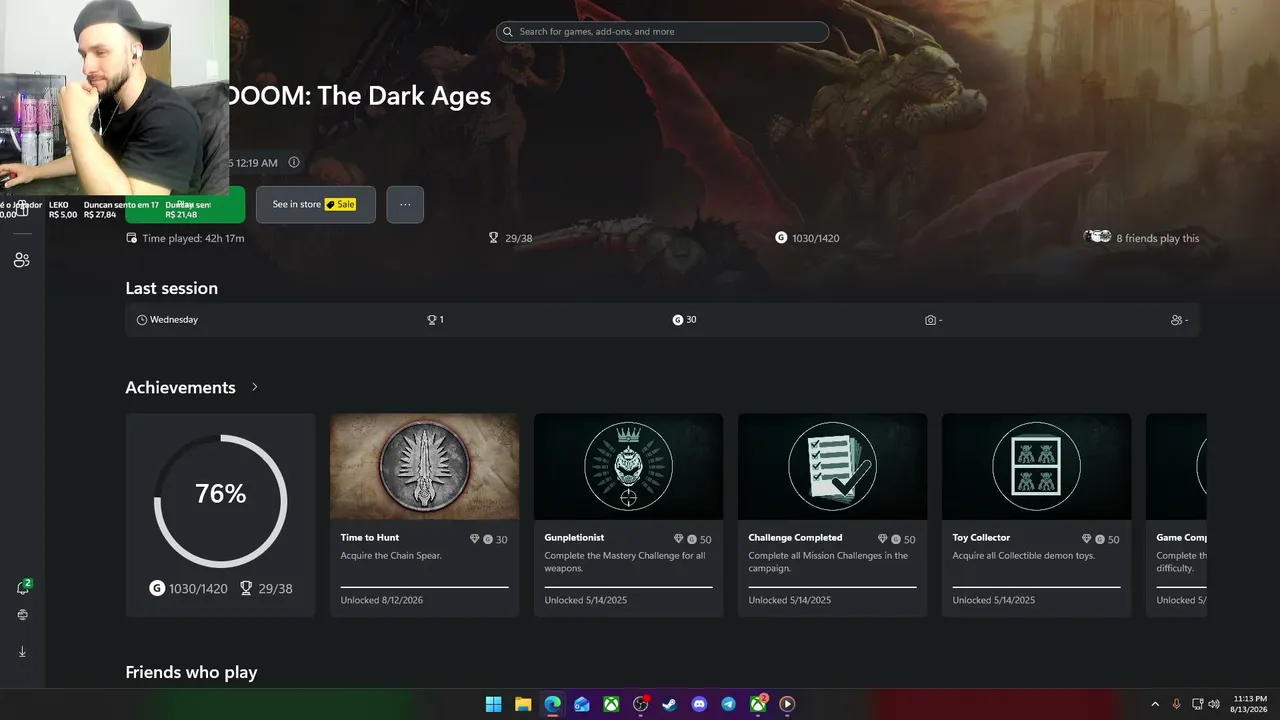This screenshot has width=1280, height=720.
Task: Open File Explorer from the taskbar
Action: point(523,704)
